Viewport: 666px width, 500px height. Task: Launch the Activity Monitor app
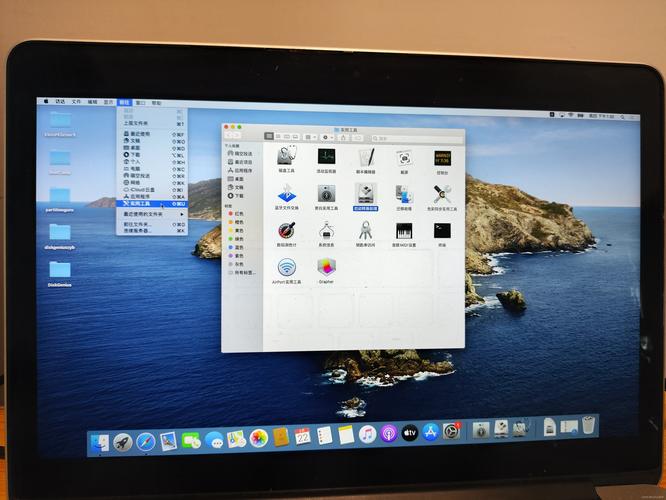pyautogui.click(x=326, y=157)
